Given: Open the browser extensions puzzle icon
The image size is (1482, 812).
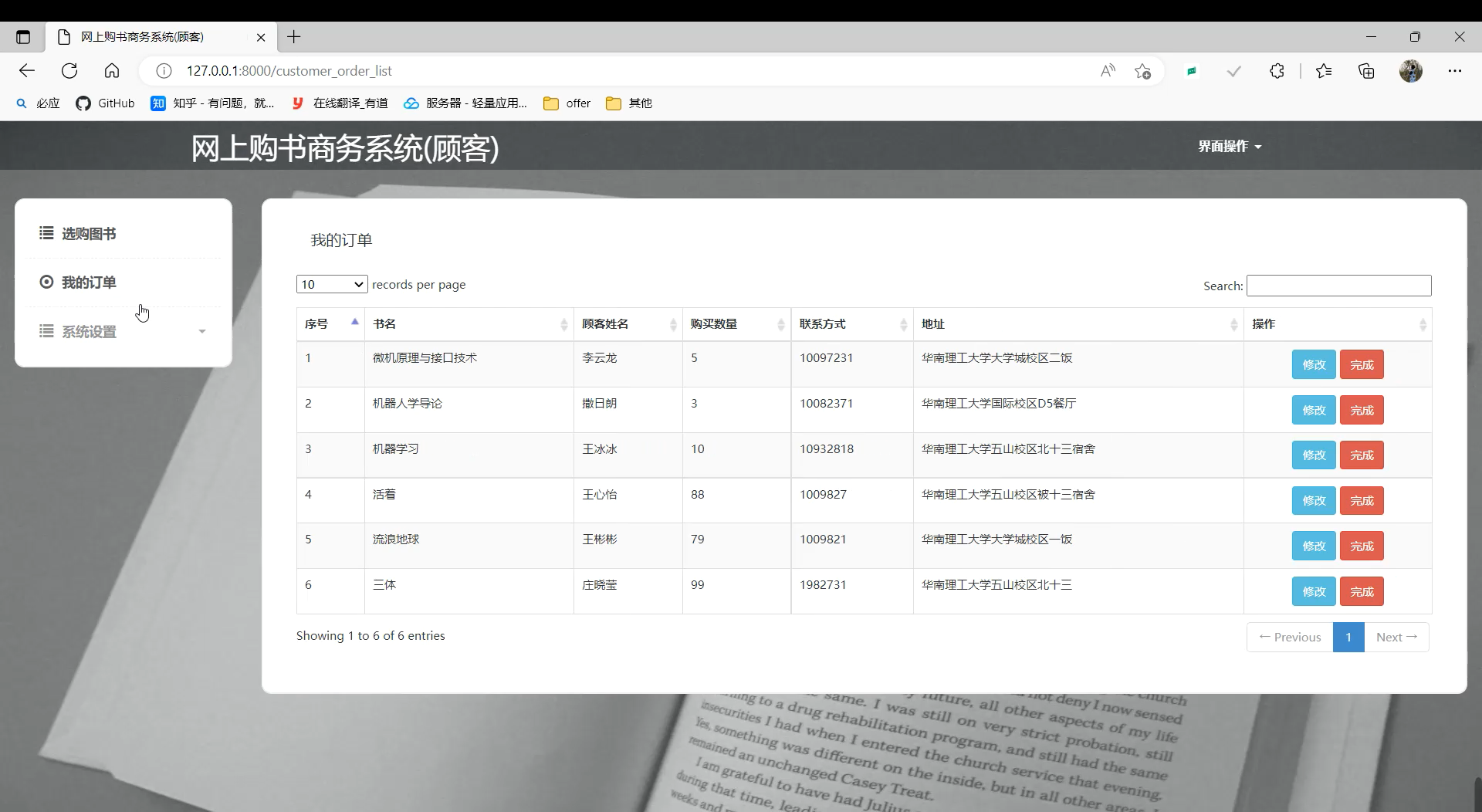Looking at the screenshot, I should [x=1277, y=71].
